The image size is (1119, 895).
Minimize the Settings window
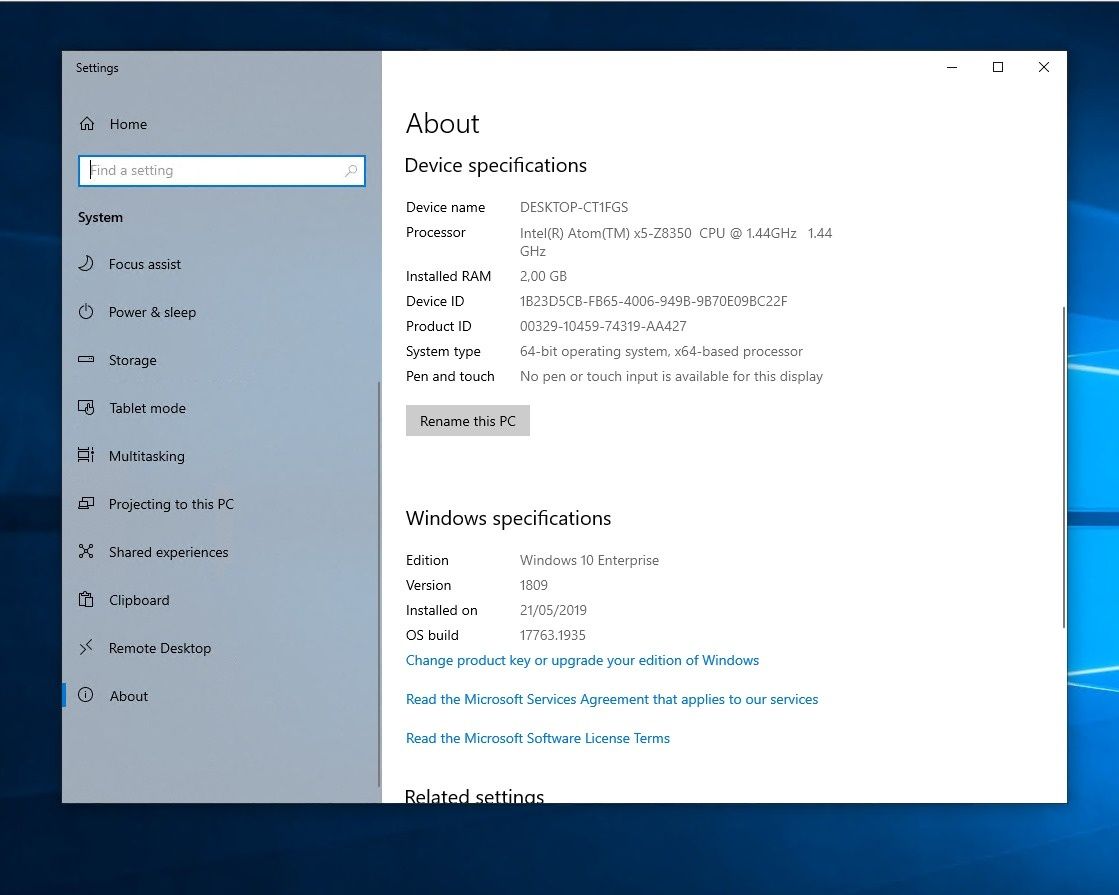(x=952, y=67)
